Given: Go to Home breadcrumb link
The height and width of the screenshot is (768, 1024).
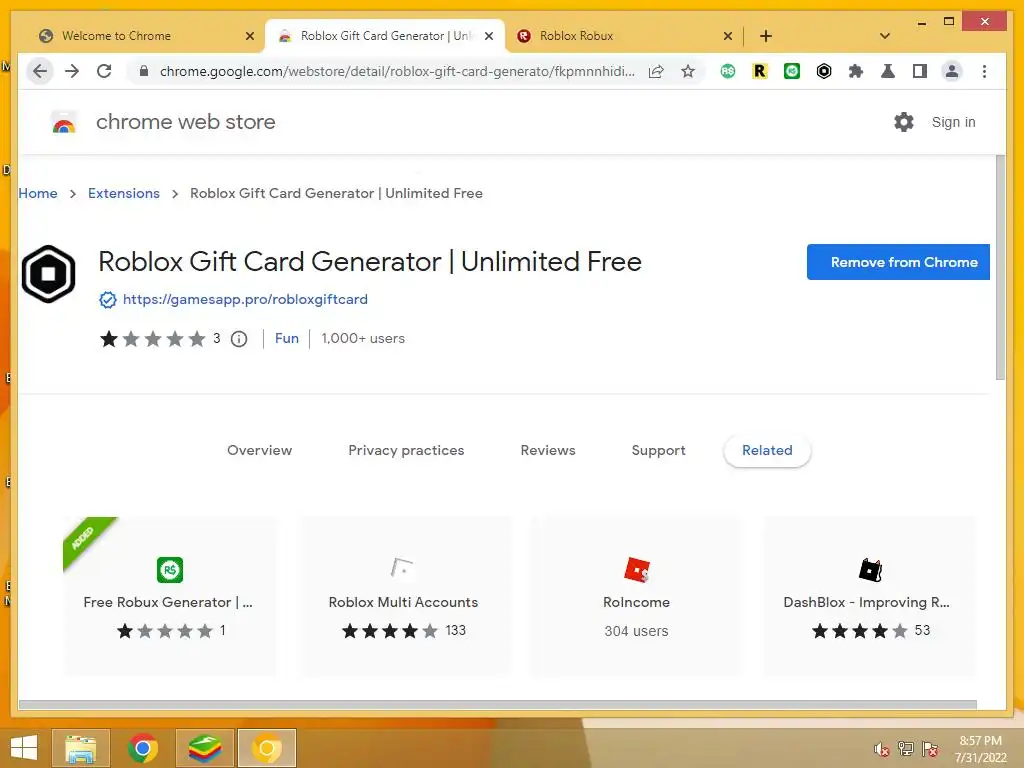Looking at the screenshot, I should 38,193.
